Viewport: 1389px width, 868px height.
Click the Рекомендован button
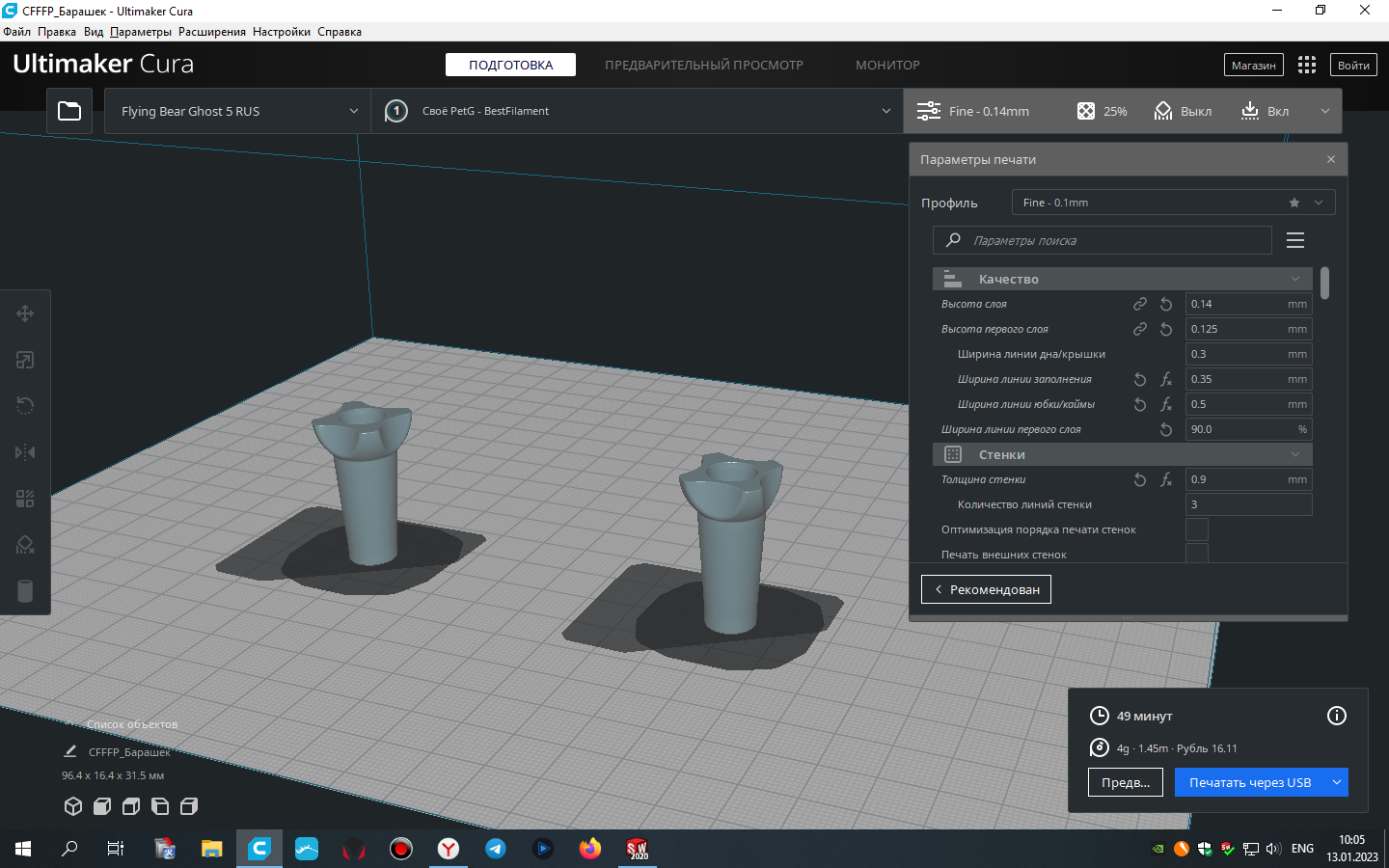pyautogui.click(x=986, y=589)
